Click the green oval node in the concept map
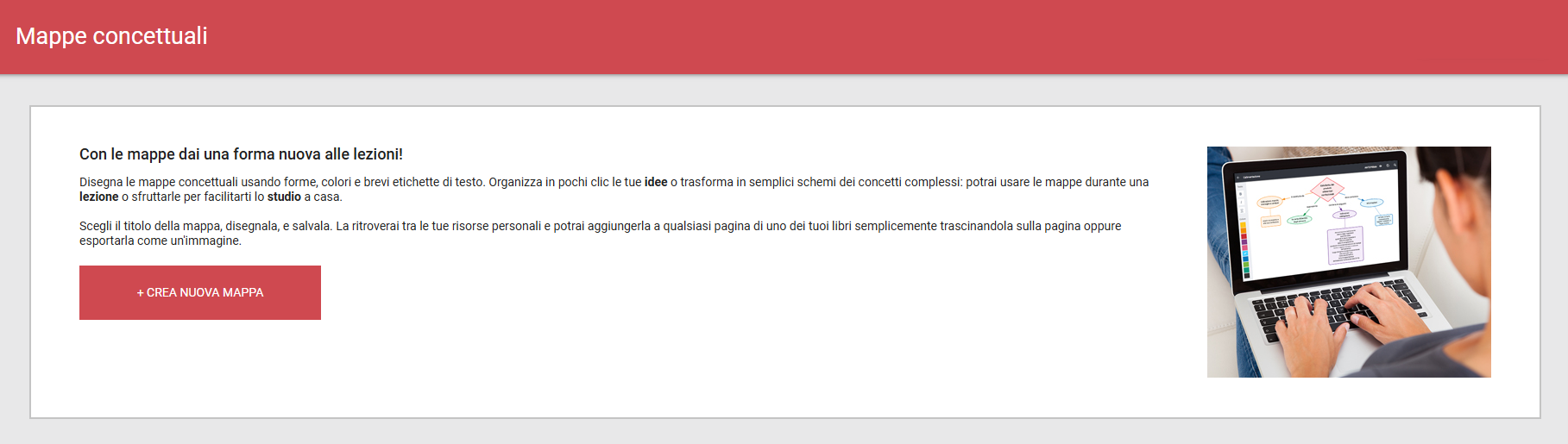The height and width of the screenshot is (444, 1568). (1299, 220)
